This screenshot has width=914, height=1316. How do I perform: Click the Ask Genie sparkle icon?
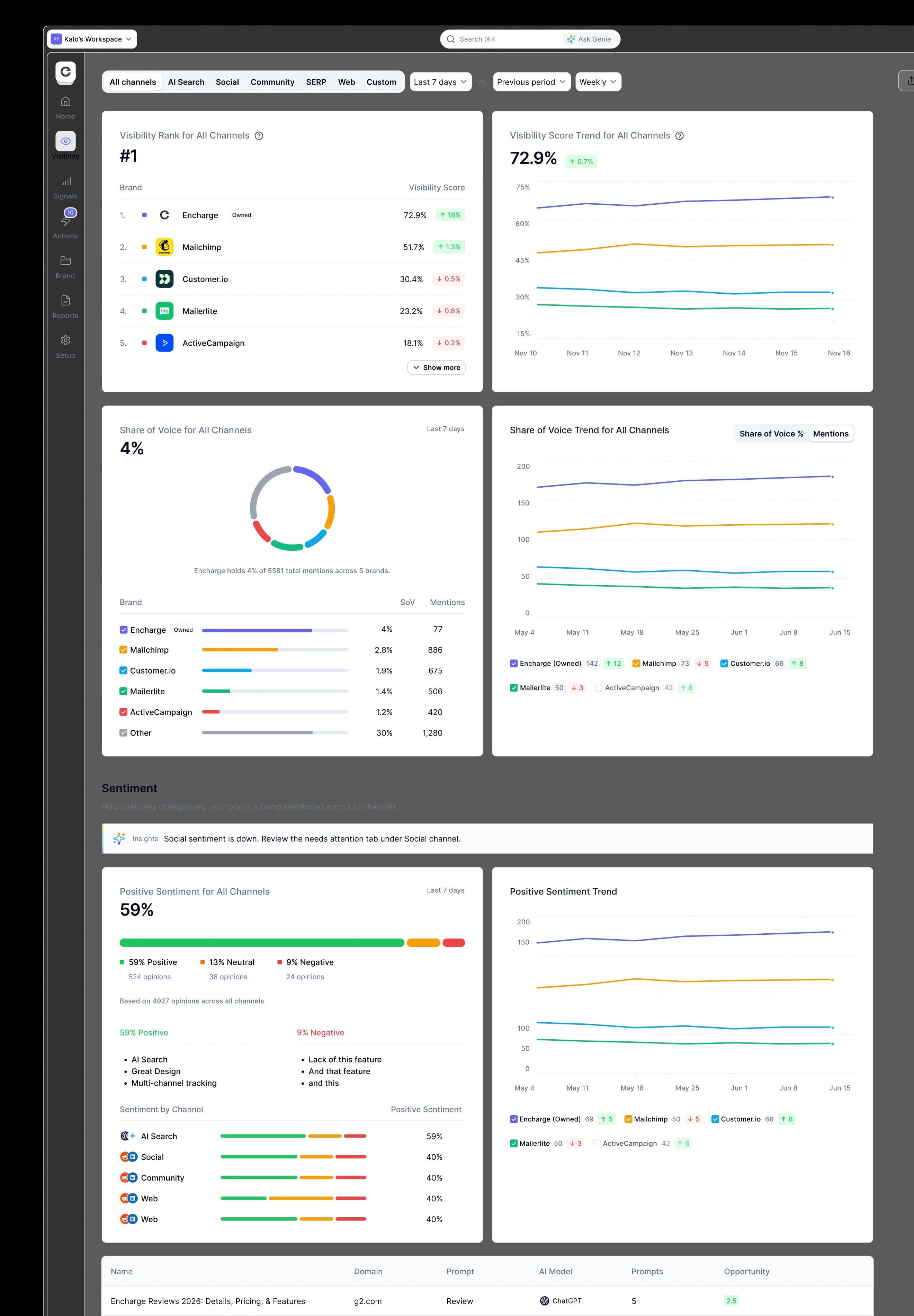point(571,39)
